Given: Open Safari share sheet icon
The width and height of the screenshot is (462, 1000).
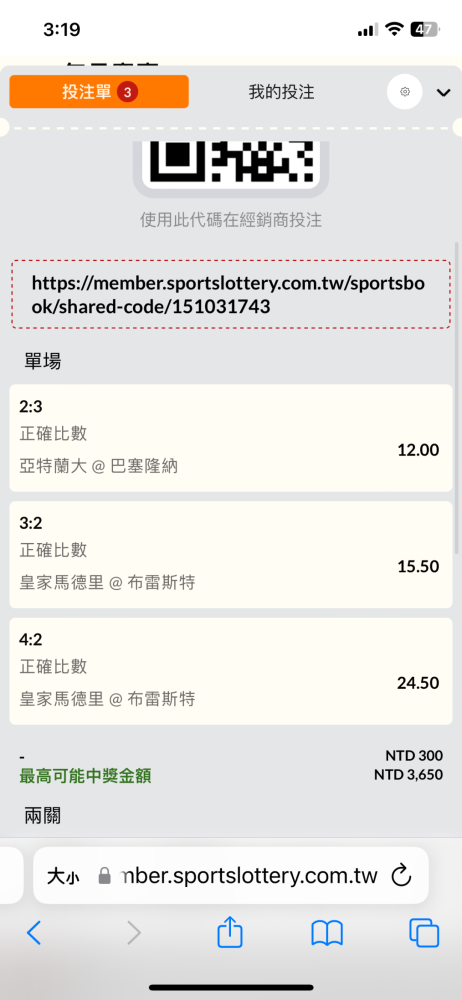Looking at the screenshot, I should tap(230, 932).
